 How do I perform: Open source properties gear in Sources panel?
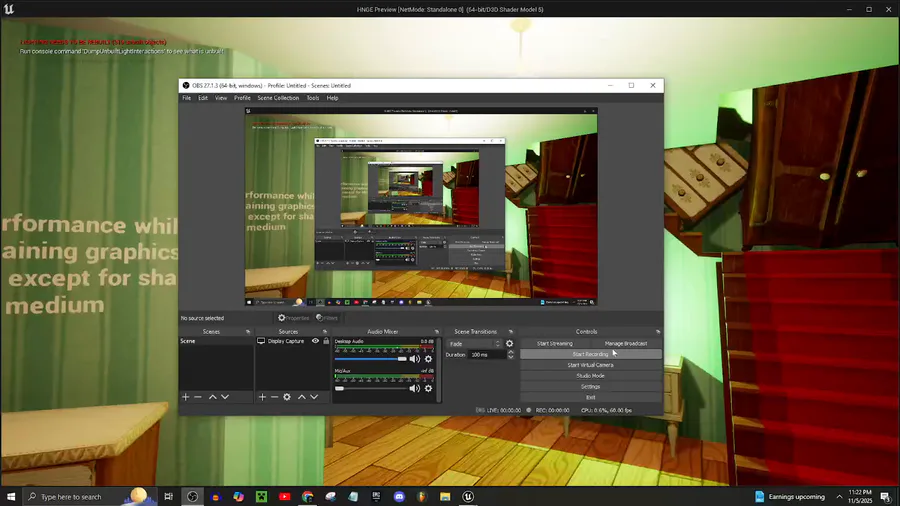click(287, 397)
